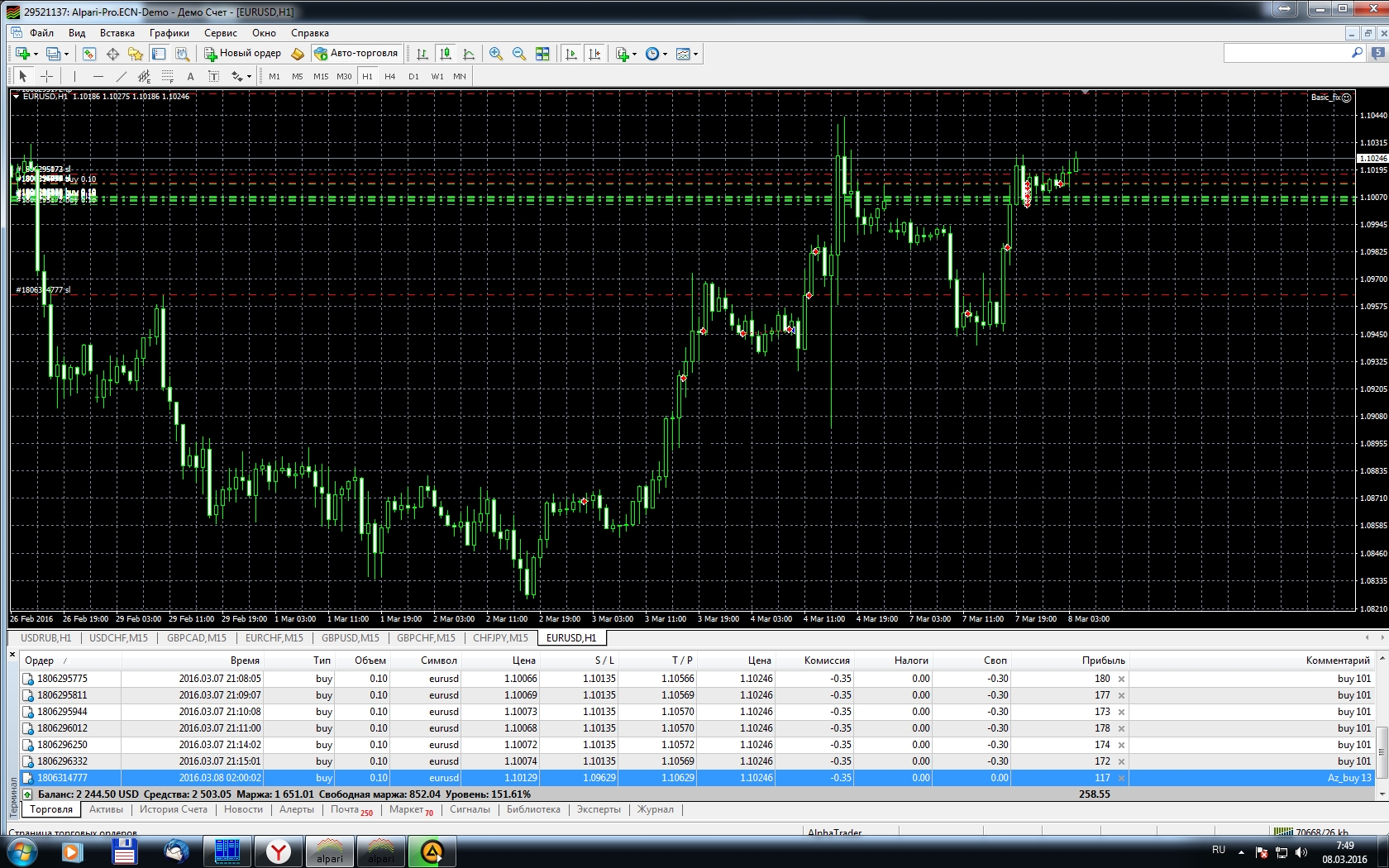Viewport: 1389px width, 868px height.
Task: Tile chart windows icon
Action: (x=542, y=54)
